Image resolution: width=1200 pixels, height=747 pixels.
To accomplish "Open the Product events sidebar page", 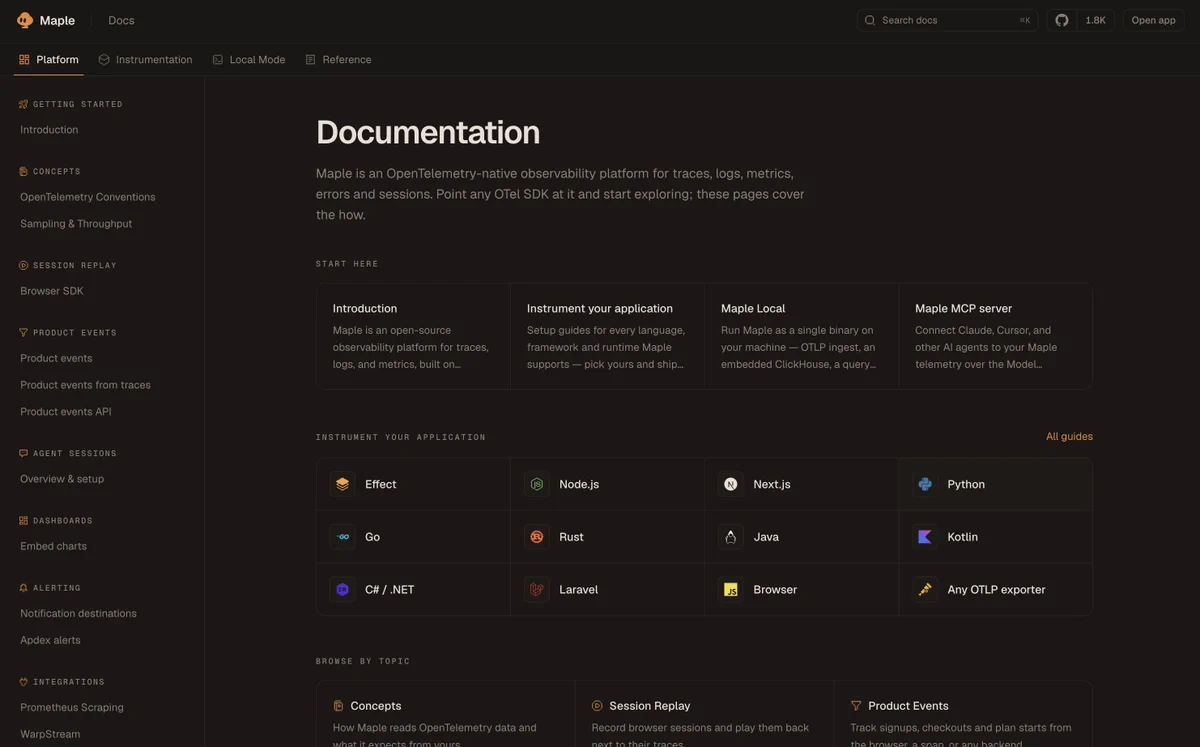I will pos(56,358).
